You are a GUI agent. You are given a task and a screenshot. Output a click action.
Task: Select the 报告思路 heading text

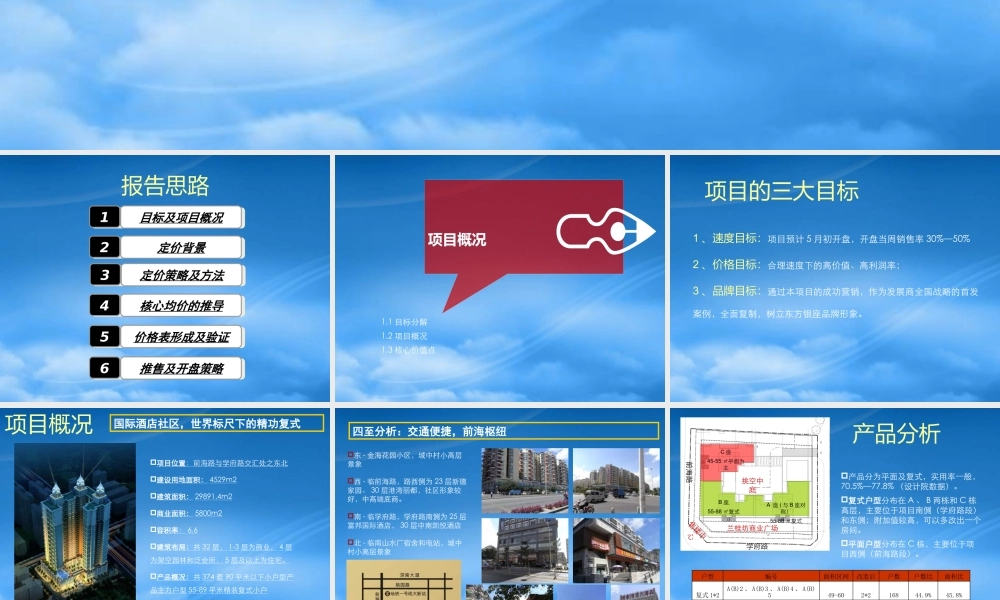(165, 186)
